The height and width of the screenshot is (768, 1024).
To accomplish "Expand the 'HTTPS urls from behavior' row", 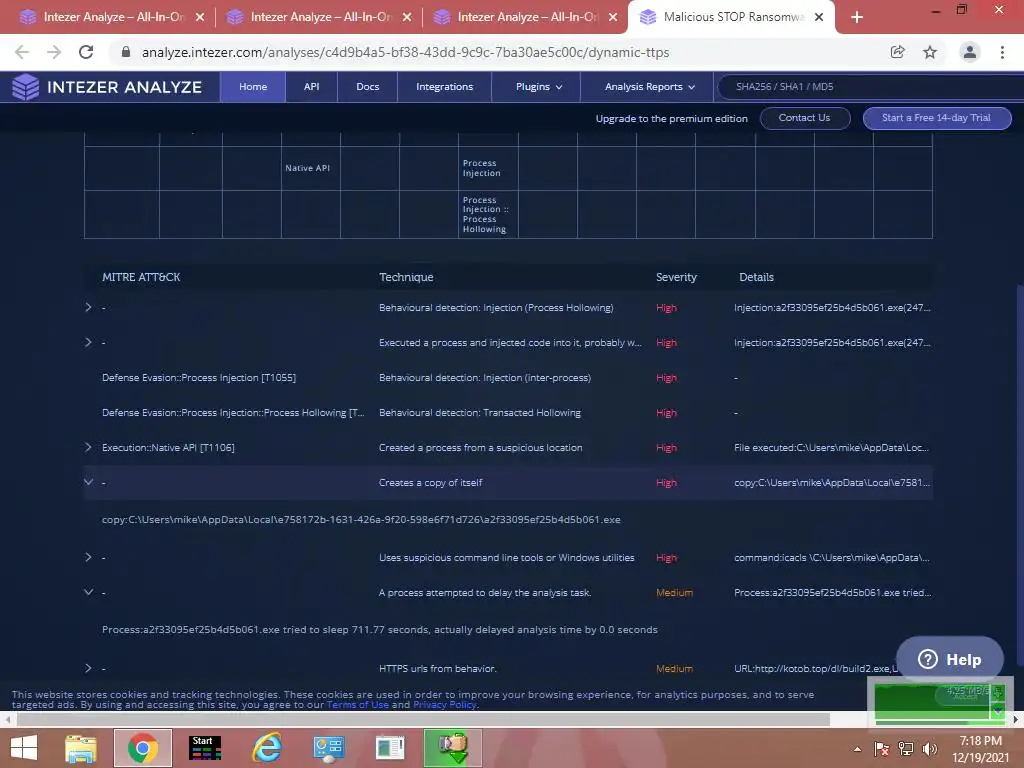I will point(88,668).
